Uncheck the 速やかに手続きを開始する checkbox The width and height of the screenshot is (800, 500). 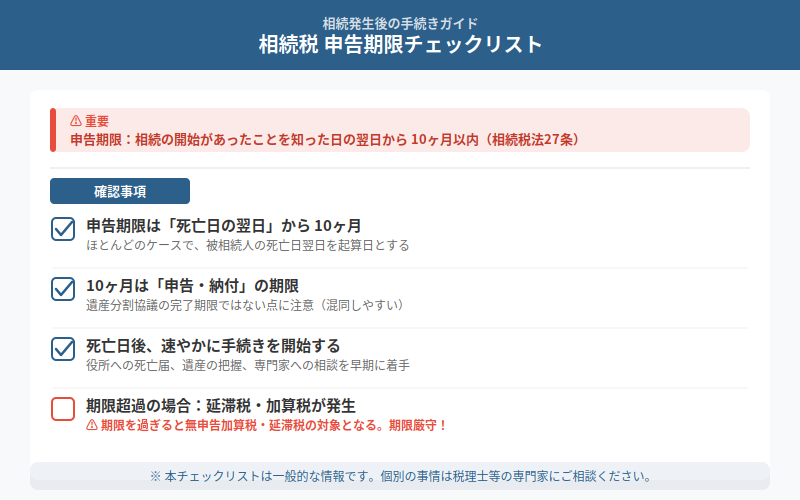[x=63, y=349]
